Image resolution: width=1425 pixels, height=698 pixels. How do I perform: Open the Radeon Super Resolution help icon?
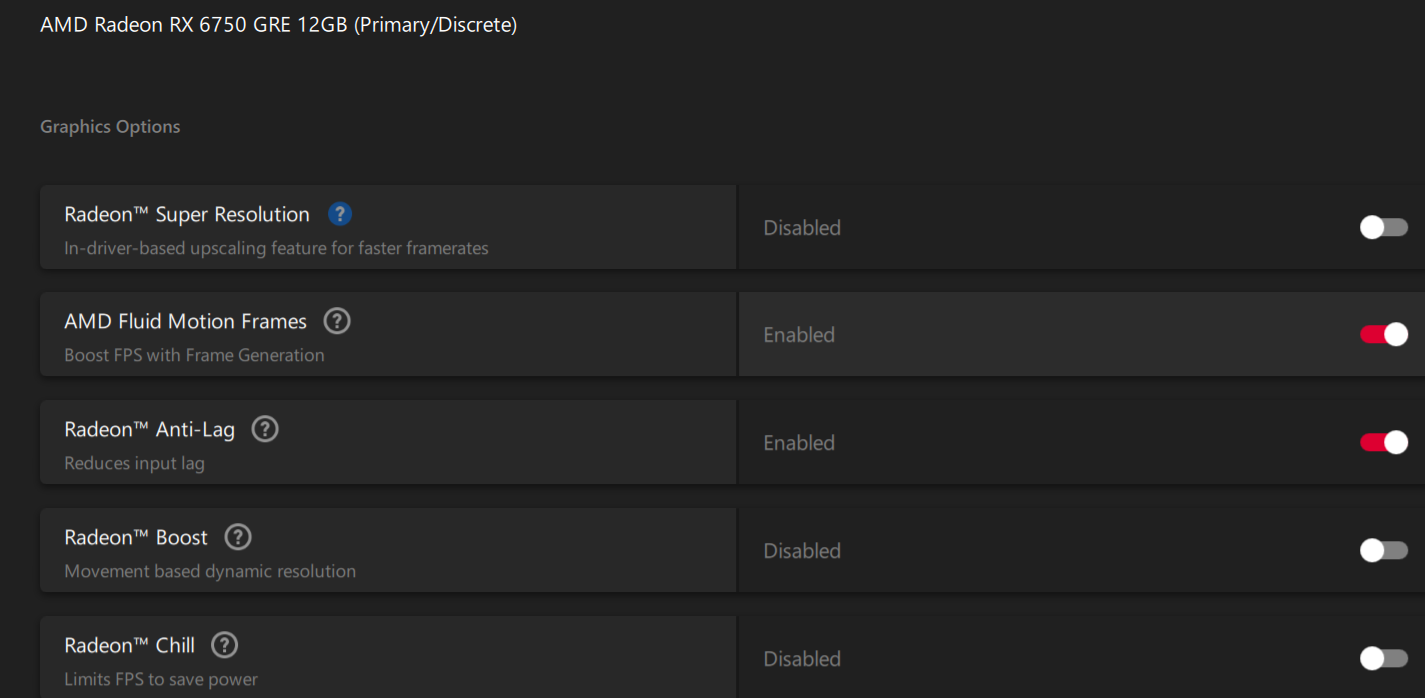coord(340,214)
